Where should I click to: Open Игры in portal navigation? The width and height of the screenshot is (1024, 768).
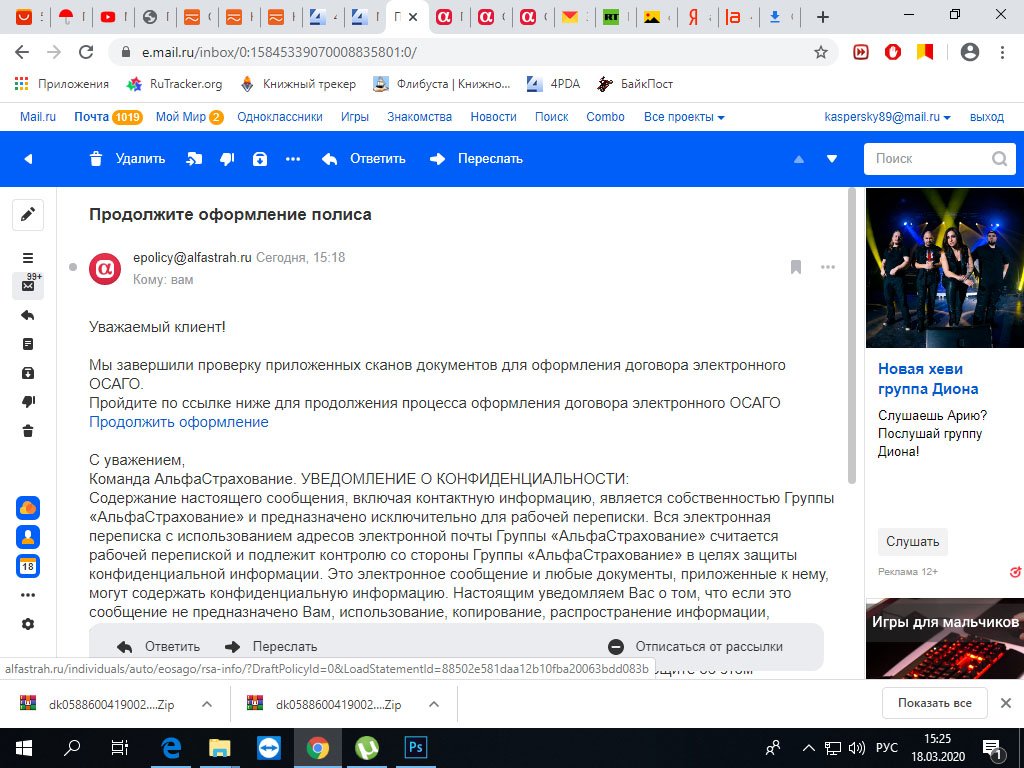tap(355, 117)
